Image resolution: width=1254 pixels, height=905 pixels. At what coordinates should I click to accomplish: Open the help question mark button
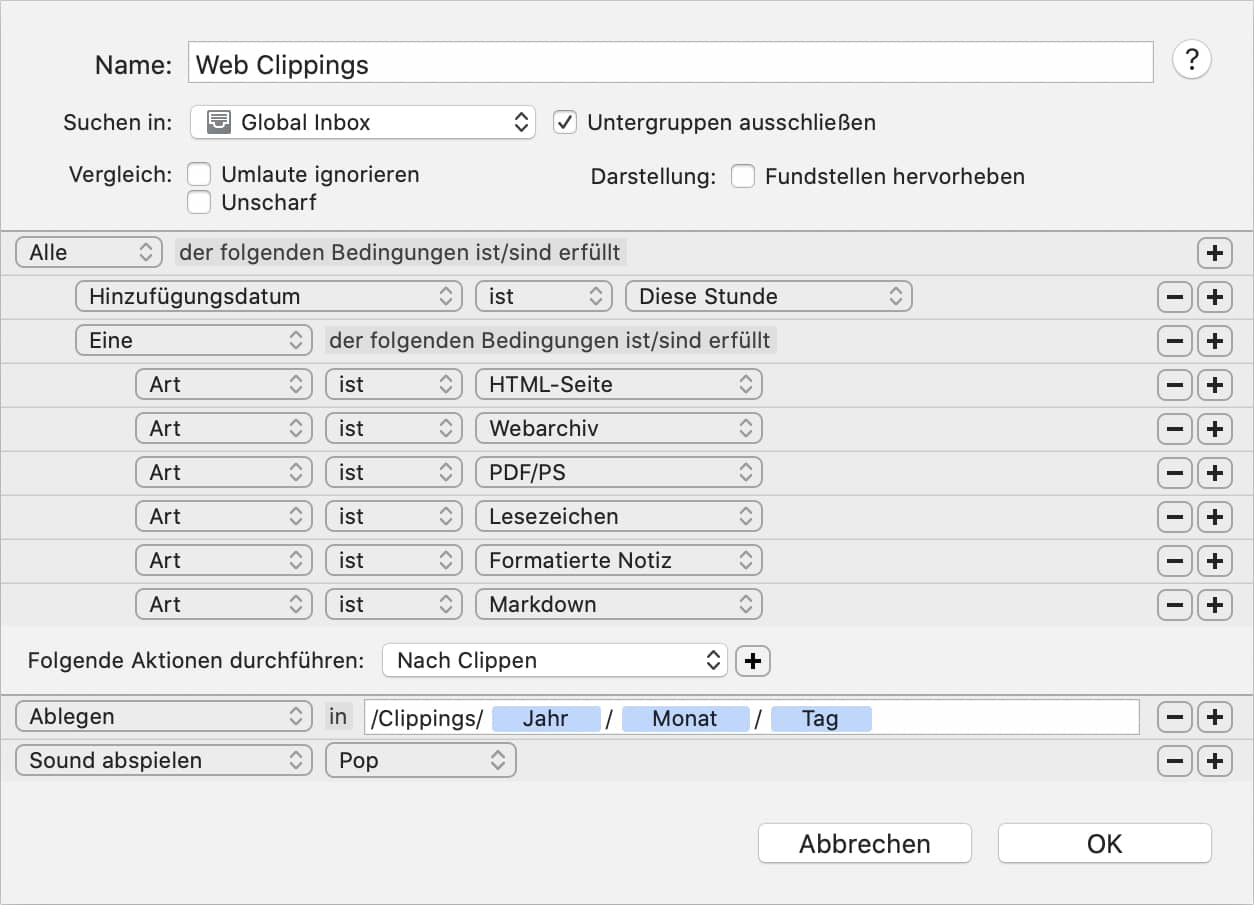pos(1191,60)
